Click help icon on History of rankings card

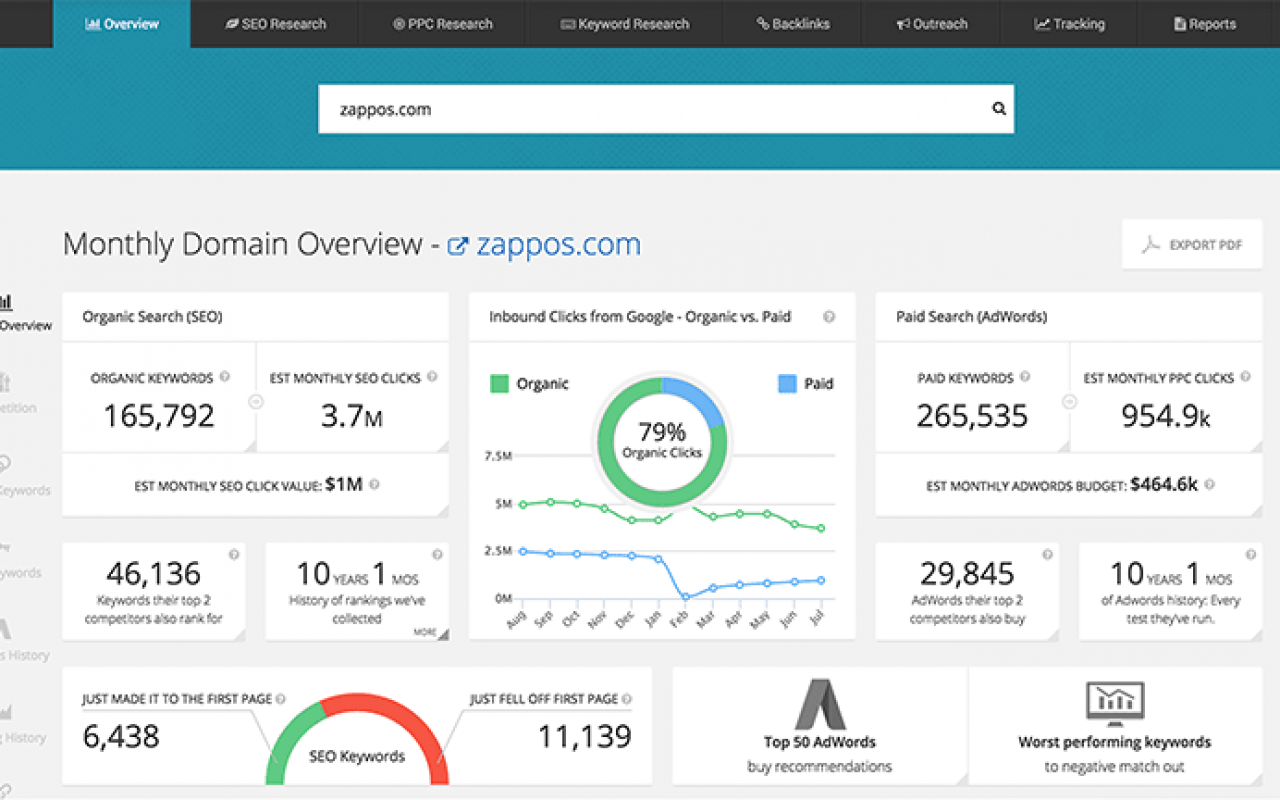click(x=437, y=554)
